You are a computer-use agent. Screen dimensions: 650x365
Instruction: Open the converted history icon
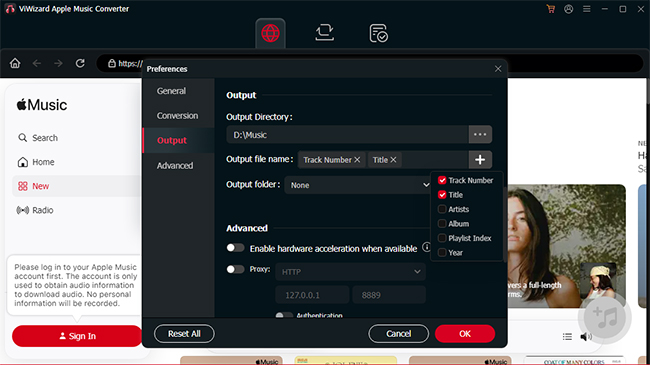pyautogui.click(x=378, y=33)
